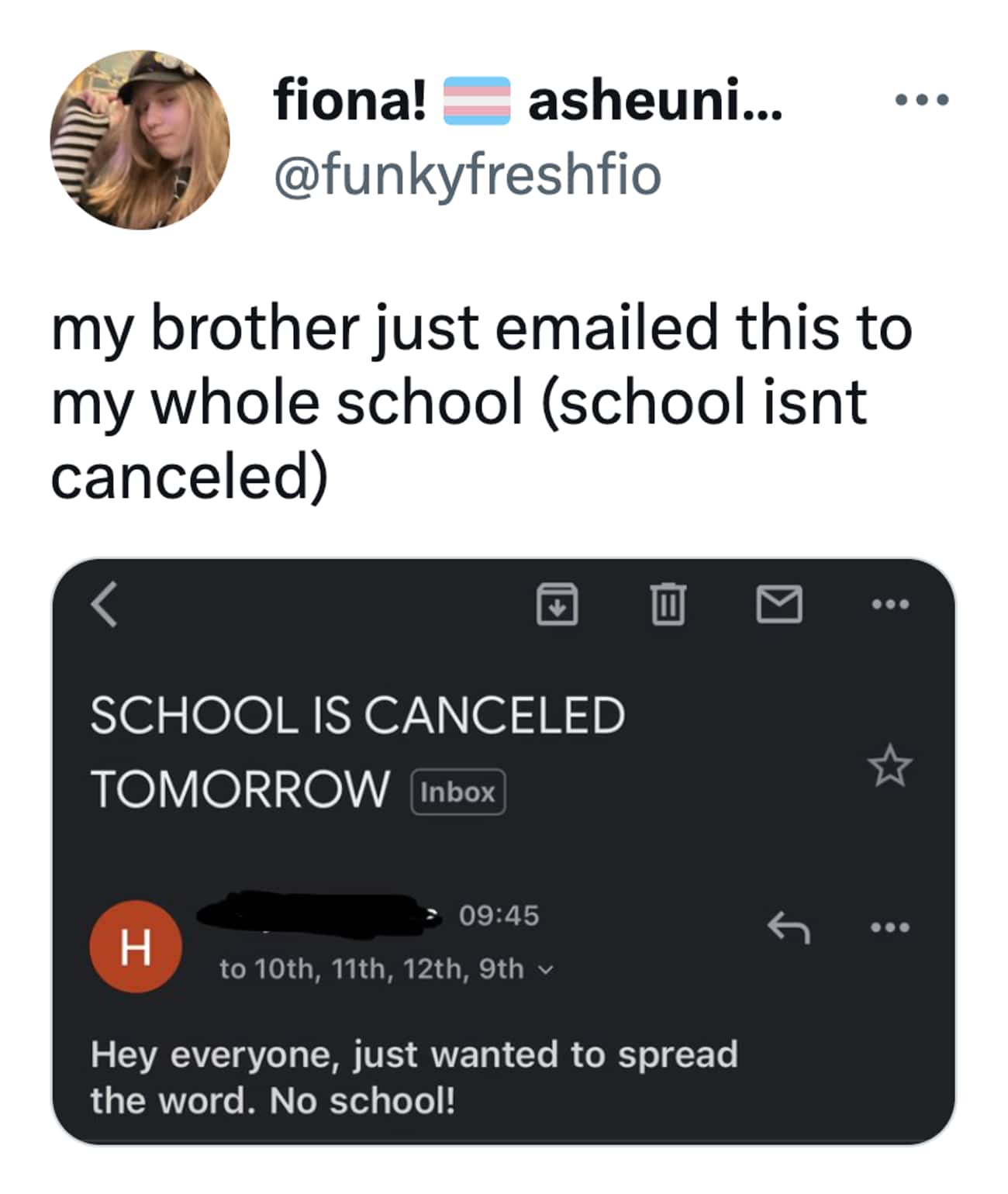Open the embedded email screenshot image
This screenshot has height=1194, width=1008.
click(504, 853)
